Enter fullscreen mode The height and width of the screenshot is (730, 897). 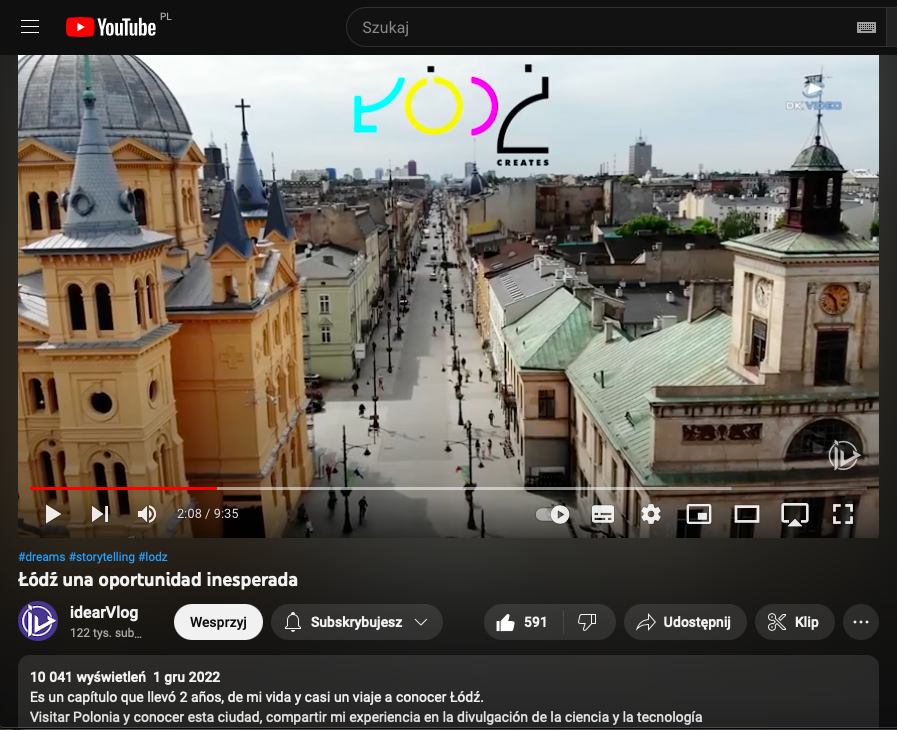click(x=843, y=514)
